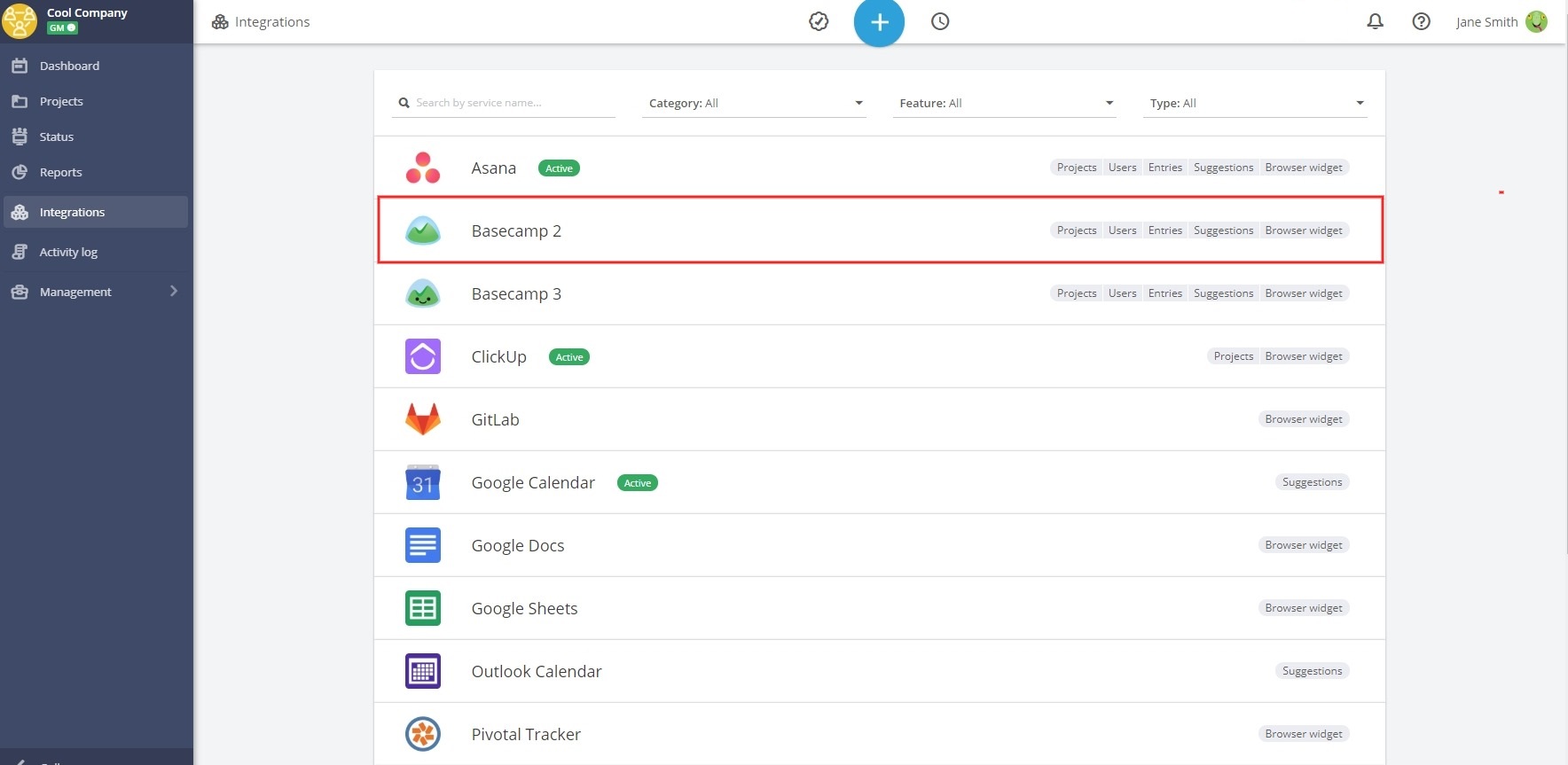
Task: Click the GitLab fox logo icon
Action: (423, 419)
